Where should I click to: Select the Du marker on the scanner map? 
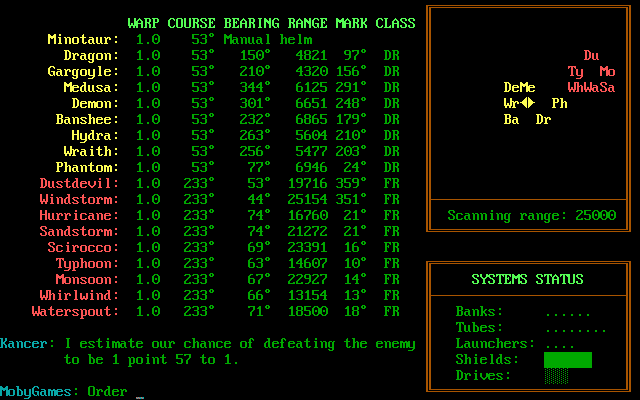tap(591, 56)
